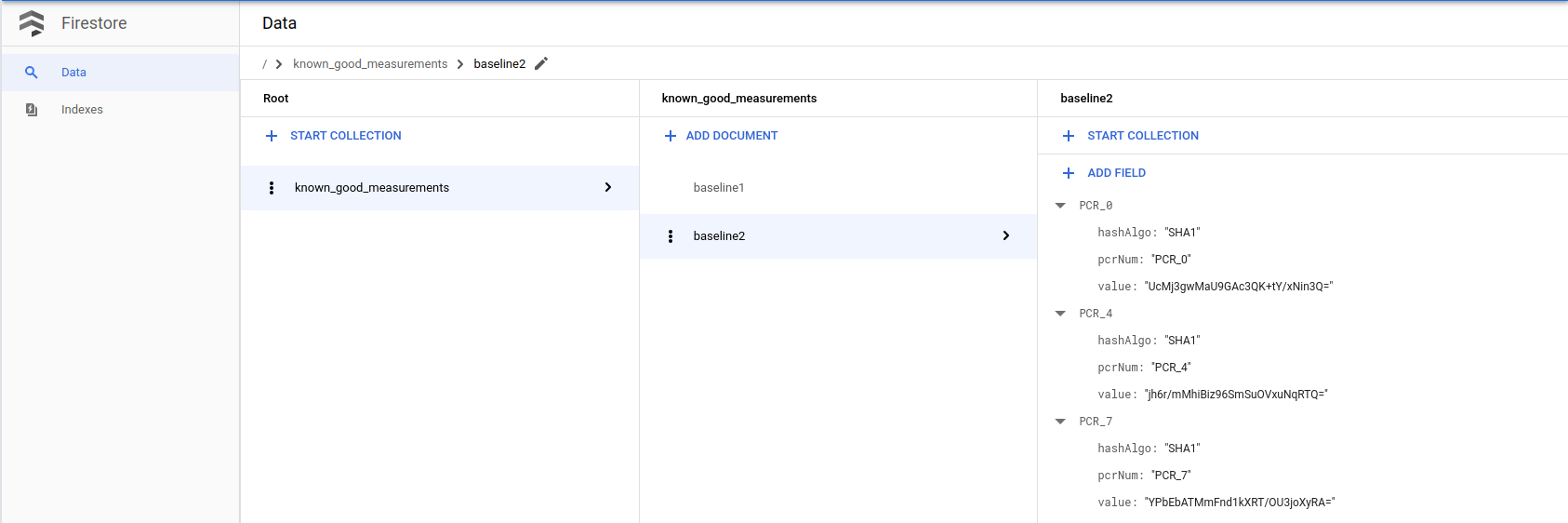Viewport: 1568px width, 523px height.
Task: Open the Data section in sidebar
Action: click(73, 73)
